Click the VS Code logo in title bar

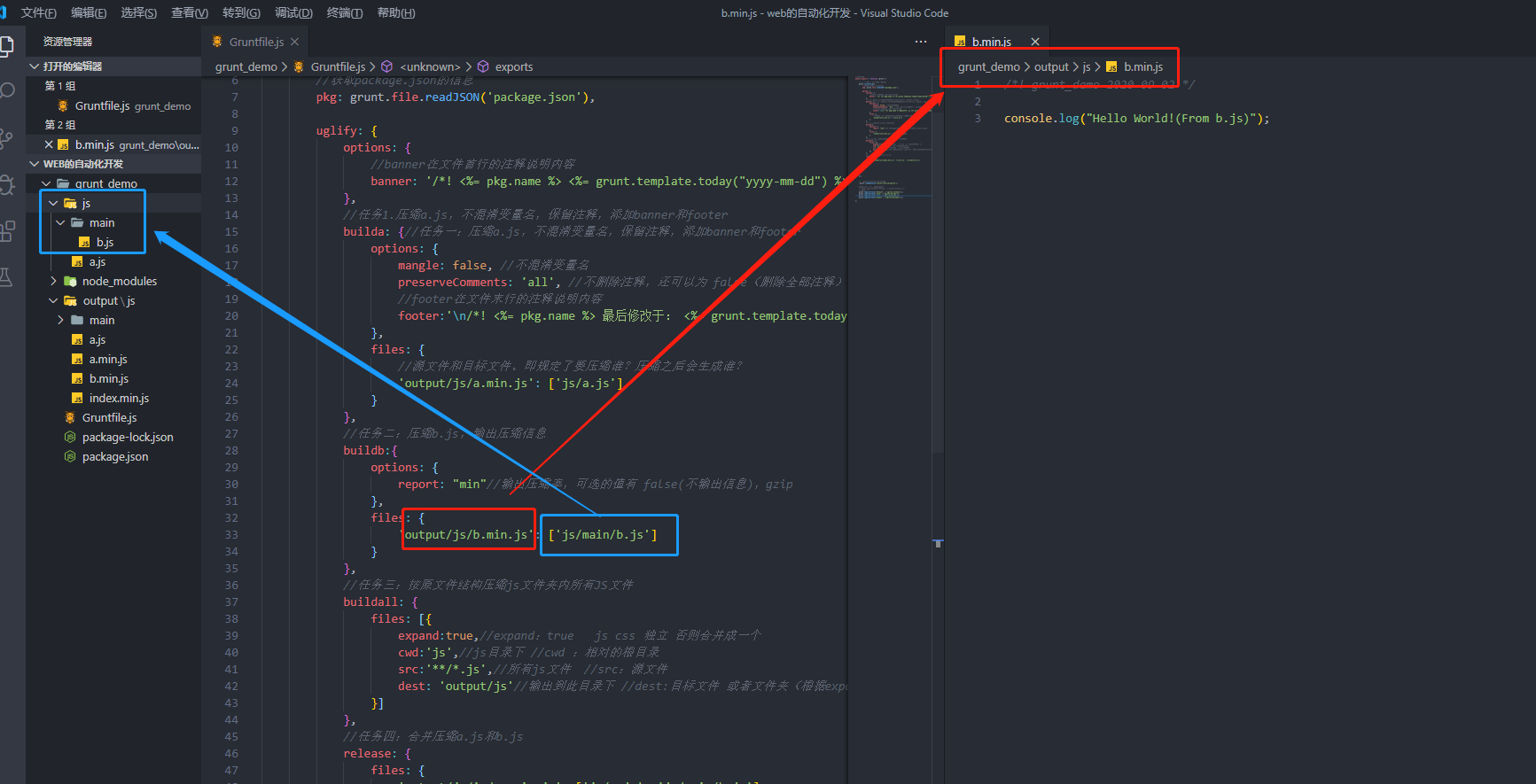[4, 12]
